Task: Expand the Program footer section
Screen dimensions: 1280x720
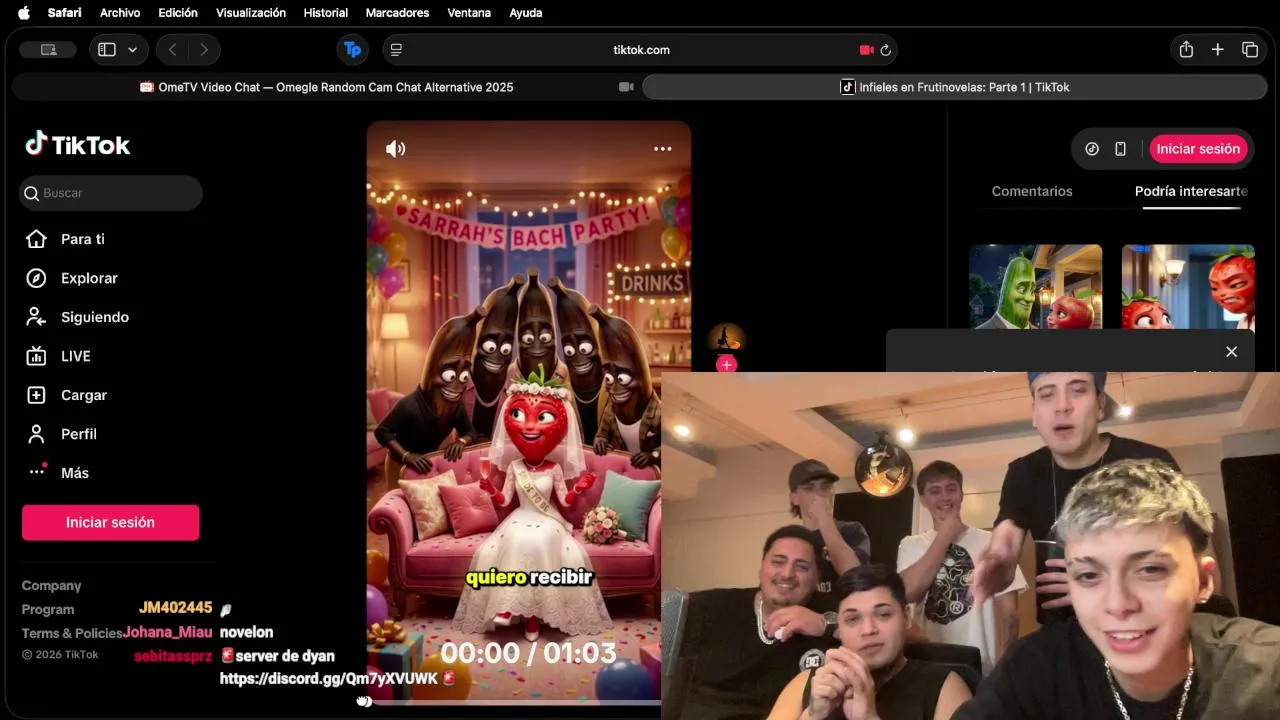Action: pos(48,609)
